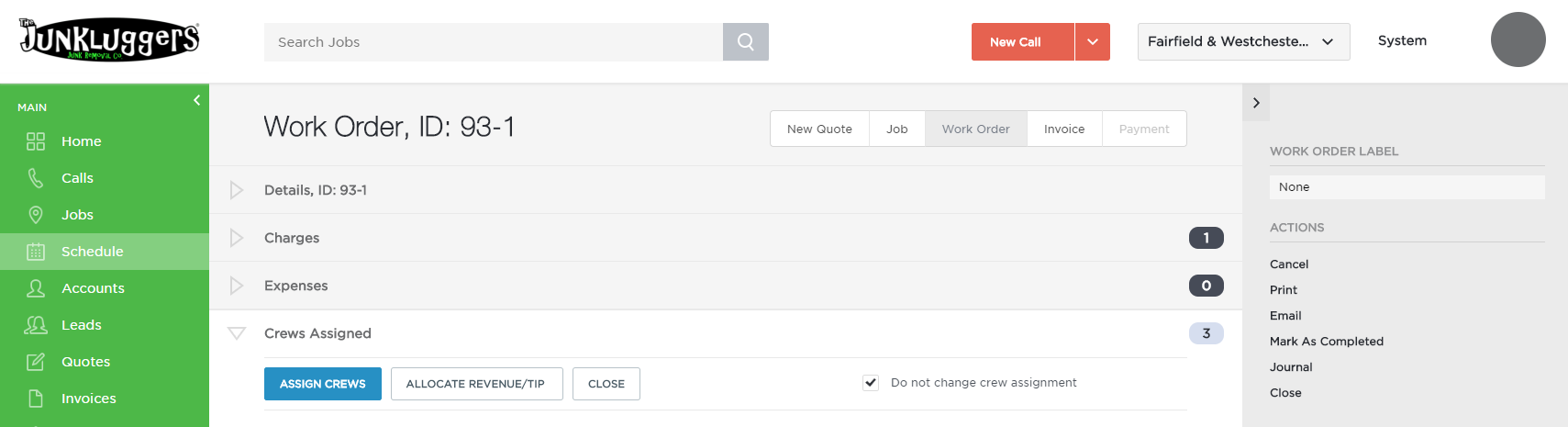Viewport: 1568px width, 427px height.
Task: Click the Assign Crews button
Action: click(x=323, y=384)
